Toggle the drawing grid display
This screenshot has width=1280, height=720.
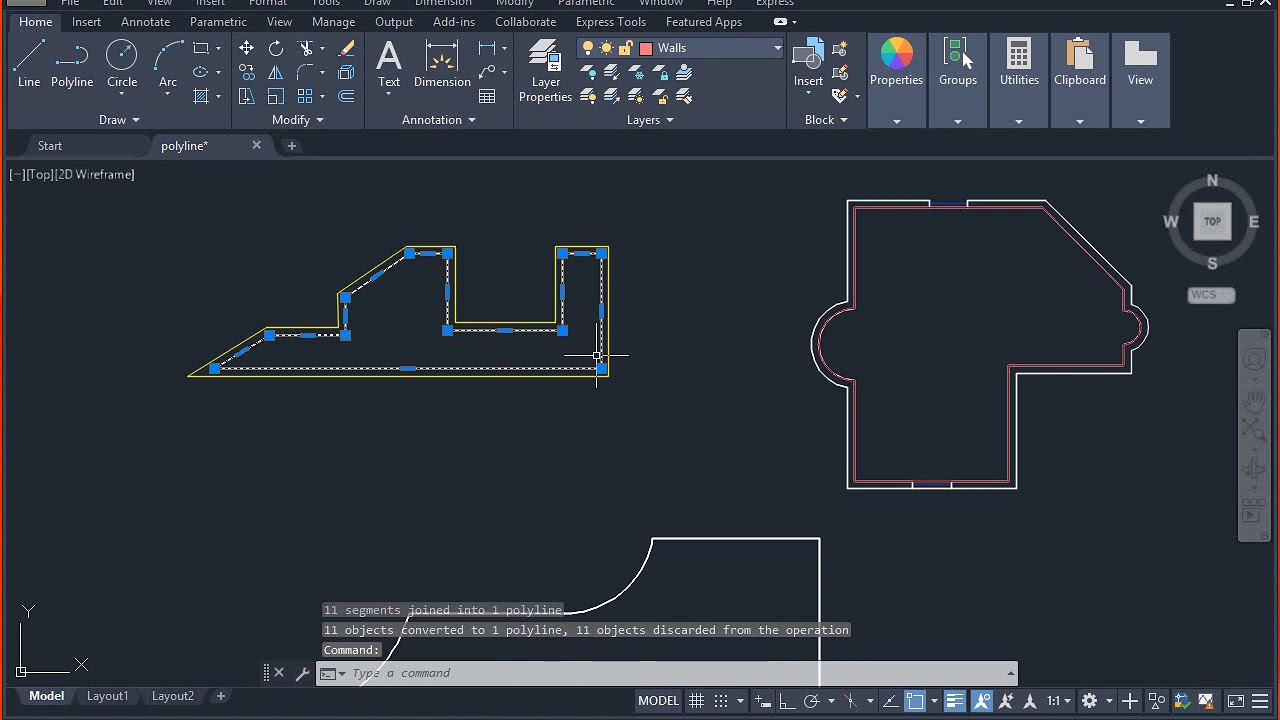tap(696, 701)
